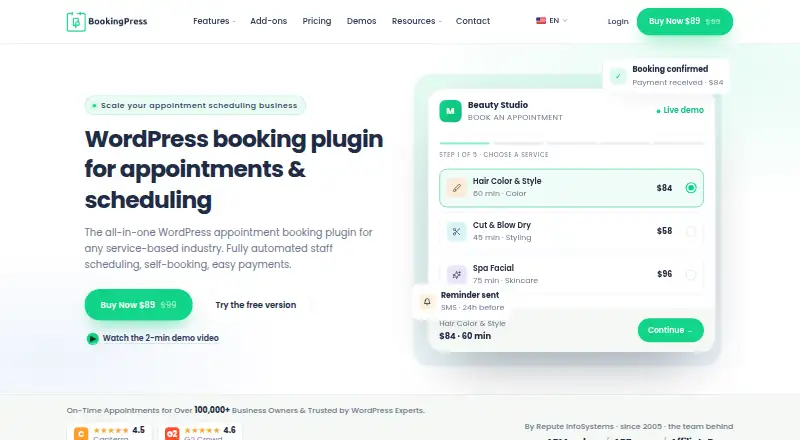The image size is (800, 440).
Task: Open the Add-ons page
Action: 268,21
